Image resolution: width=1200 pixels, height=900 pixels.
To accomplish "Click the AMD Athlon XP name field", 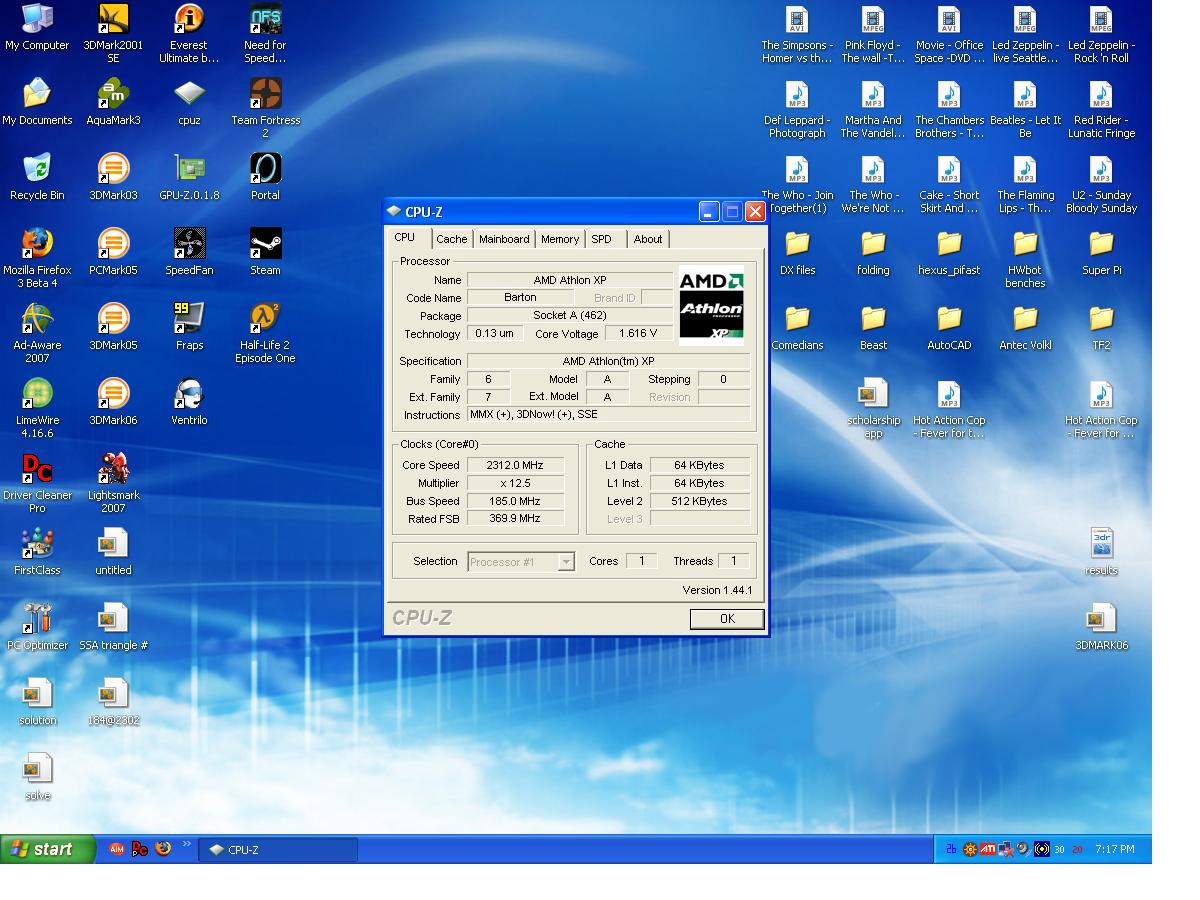I will pos(570,280).
